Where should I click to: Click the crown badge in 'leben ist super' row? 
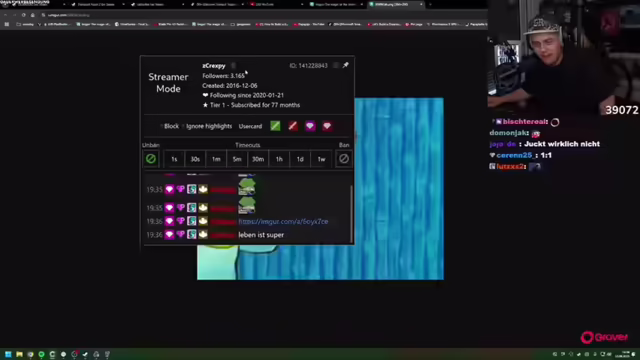(203, 235)
